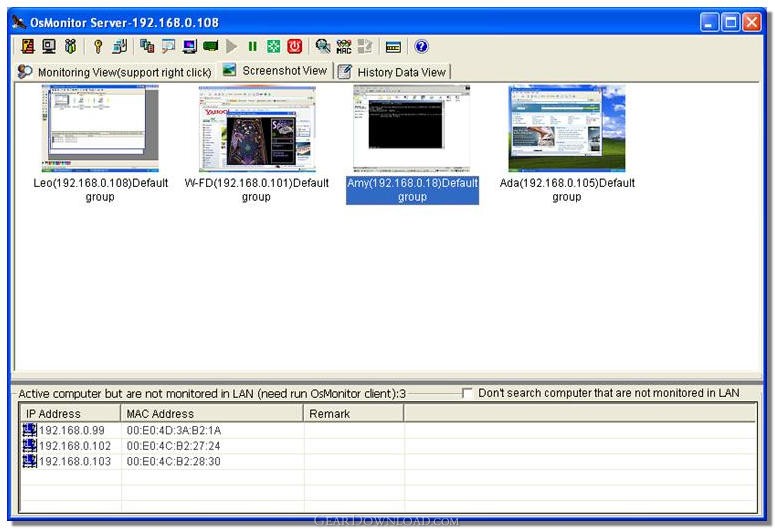This screenshot has width=775, height=529.
Task: Click the networked computers toolbar icon
Action: [120, 46]
